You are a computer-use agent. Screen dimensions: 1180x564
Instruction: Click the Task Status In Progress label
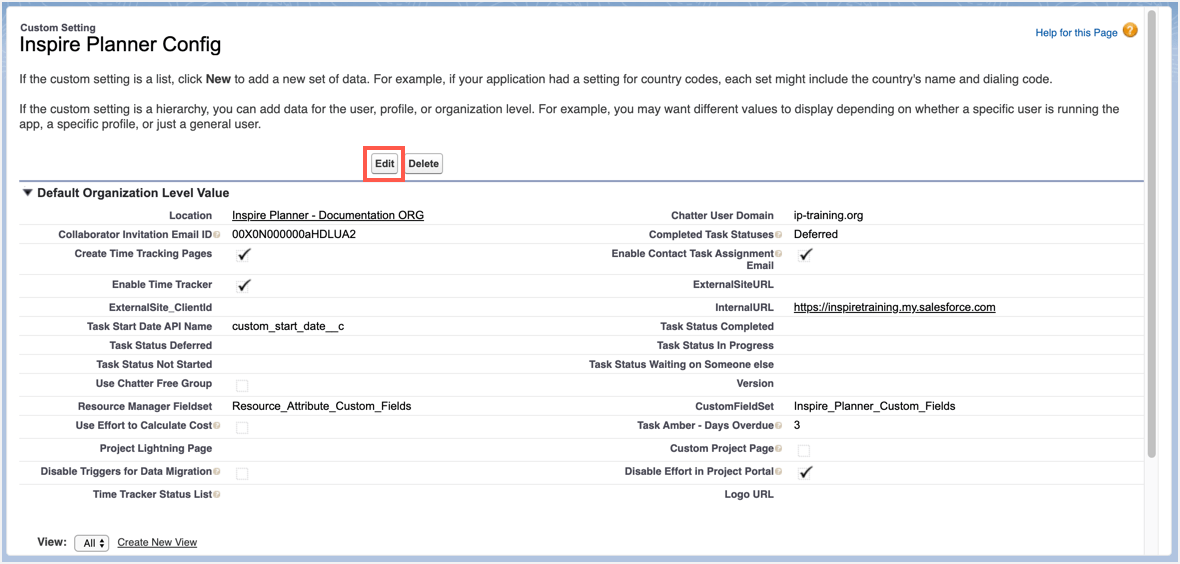coord(715,346)
